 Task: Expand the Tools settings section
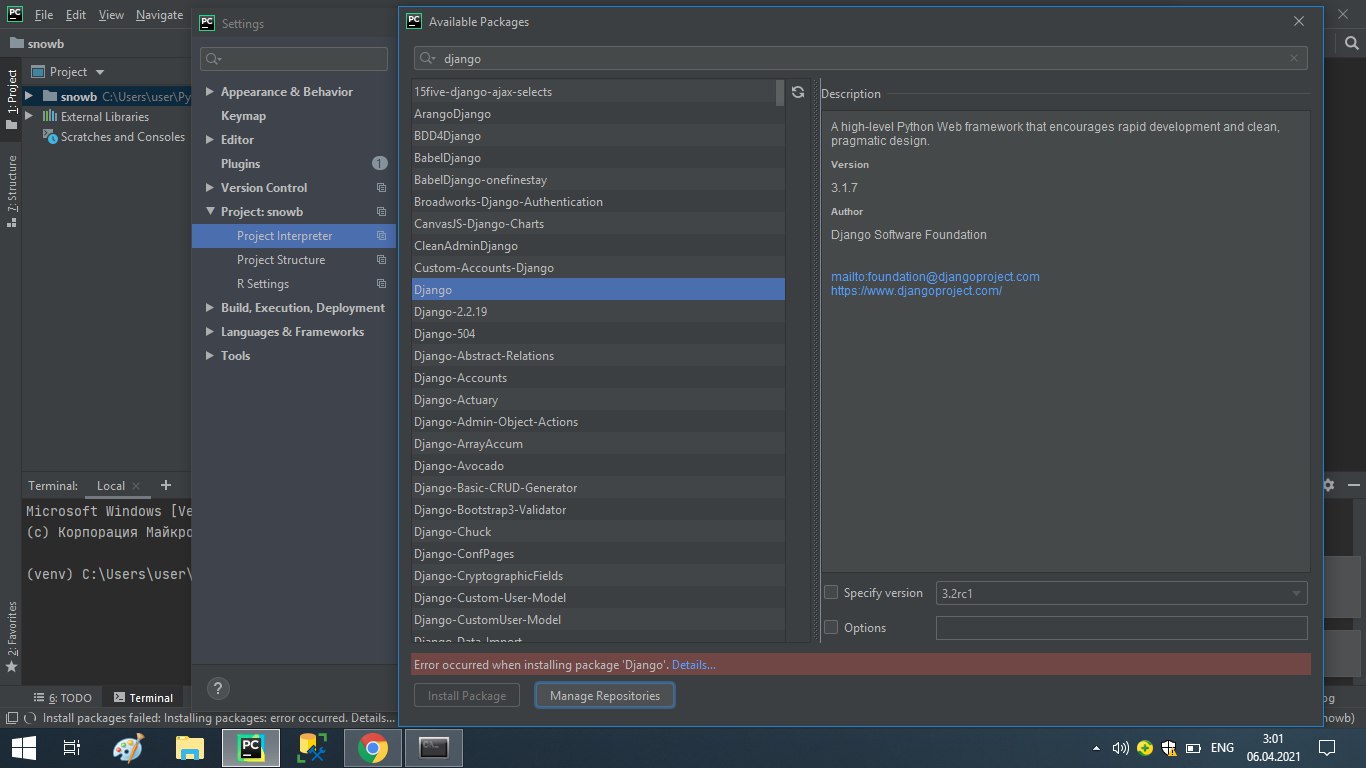click(210, 356)
